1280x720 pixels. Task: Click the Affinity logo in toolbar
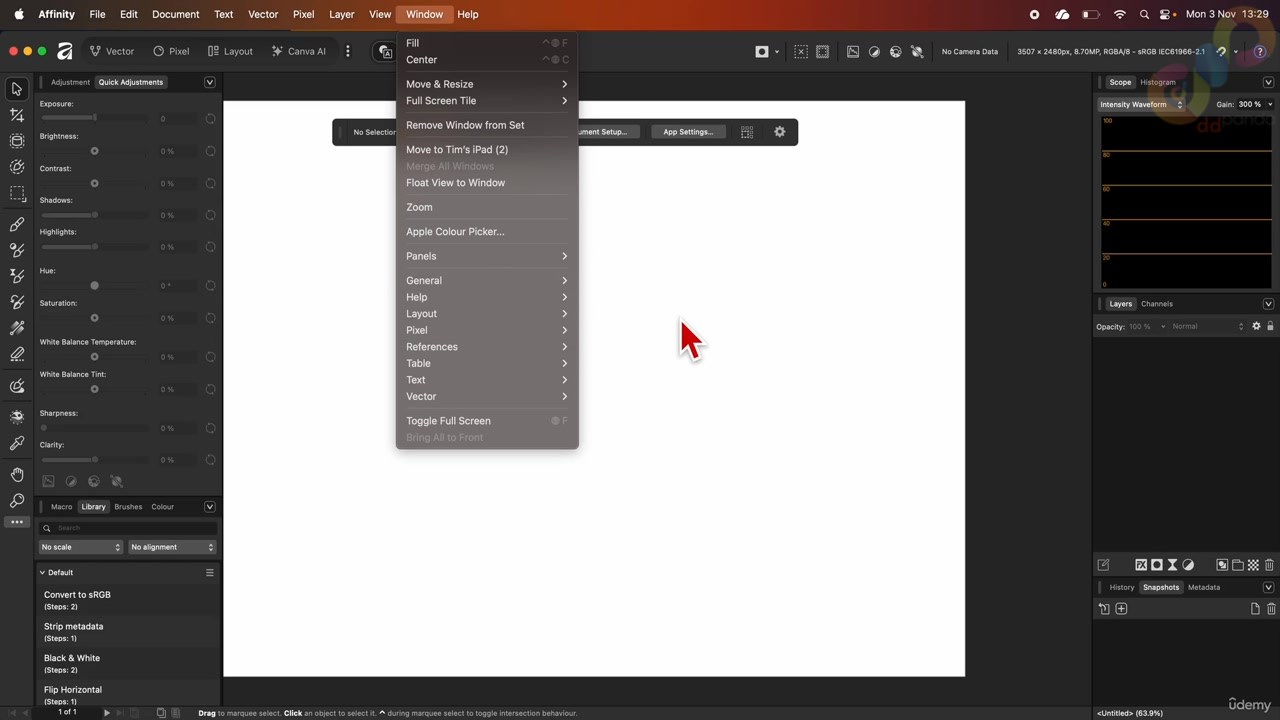click(65, 51)
